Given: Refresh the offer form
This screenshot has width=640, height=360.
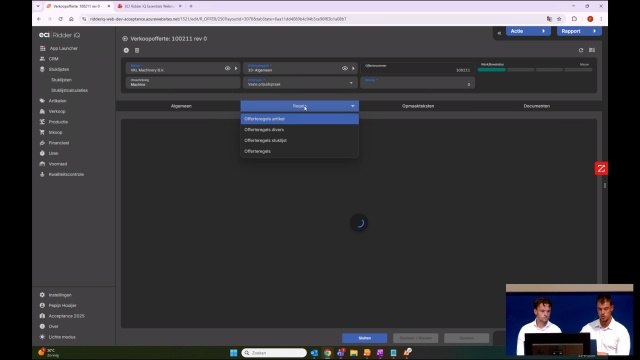Looking at the screenshot, I should pyautogui.click(x=581, y=50).
